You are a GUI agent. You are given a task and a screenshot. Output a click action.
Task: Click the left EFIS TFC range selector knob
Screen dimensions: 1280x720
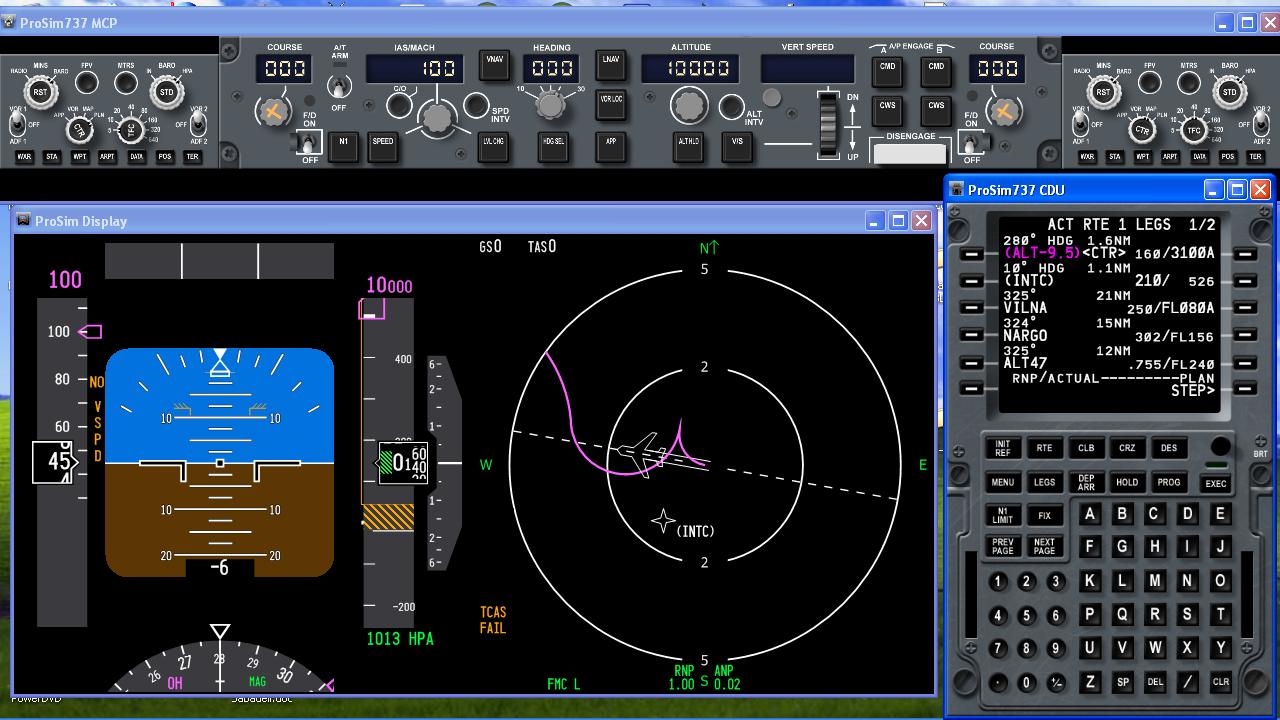[x=130, y=129]
